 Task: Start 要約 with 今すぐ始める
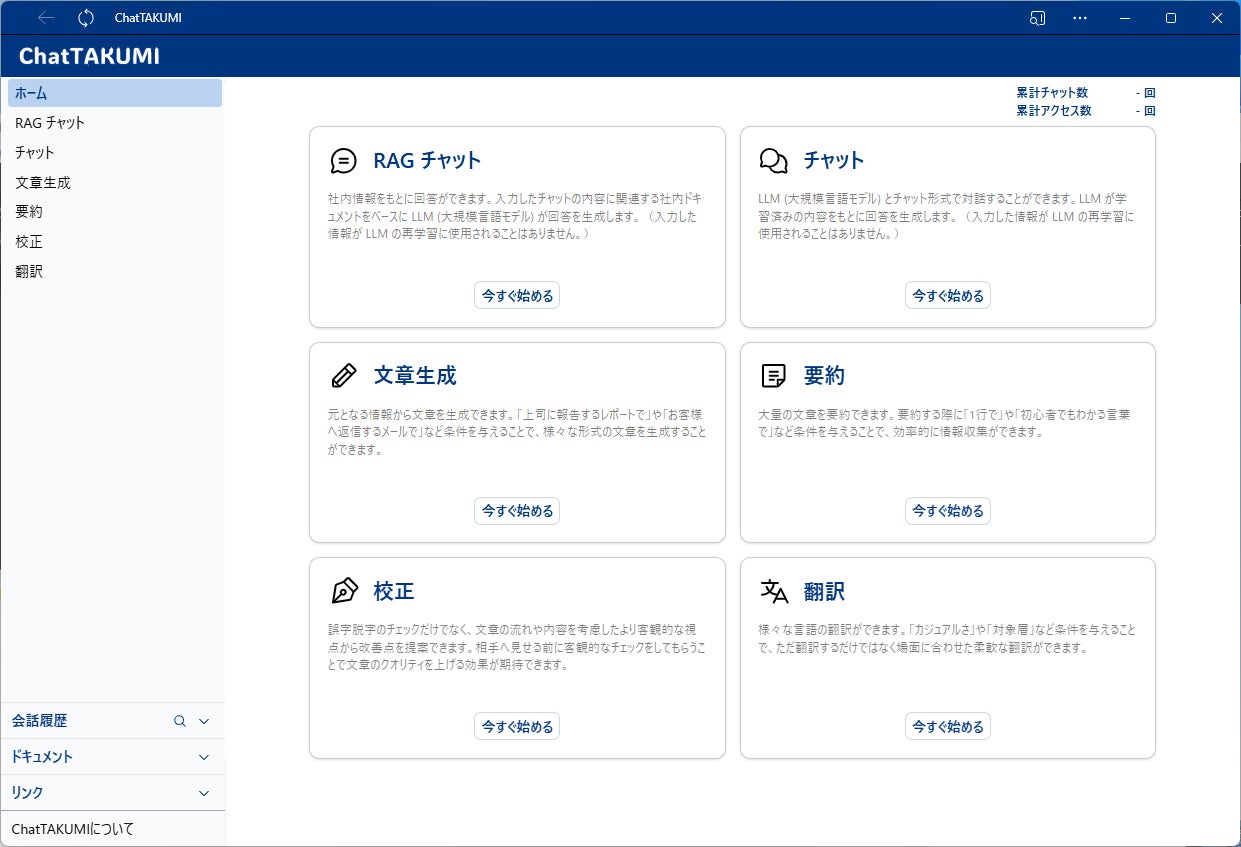click(x=948, y=511)
